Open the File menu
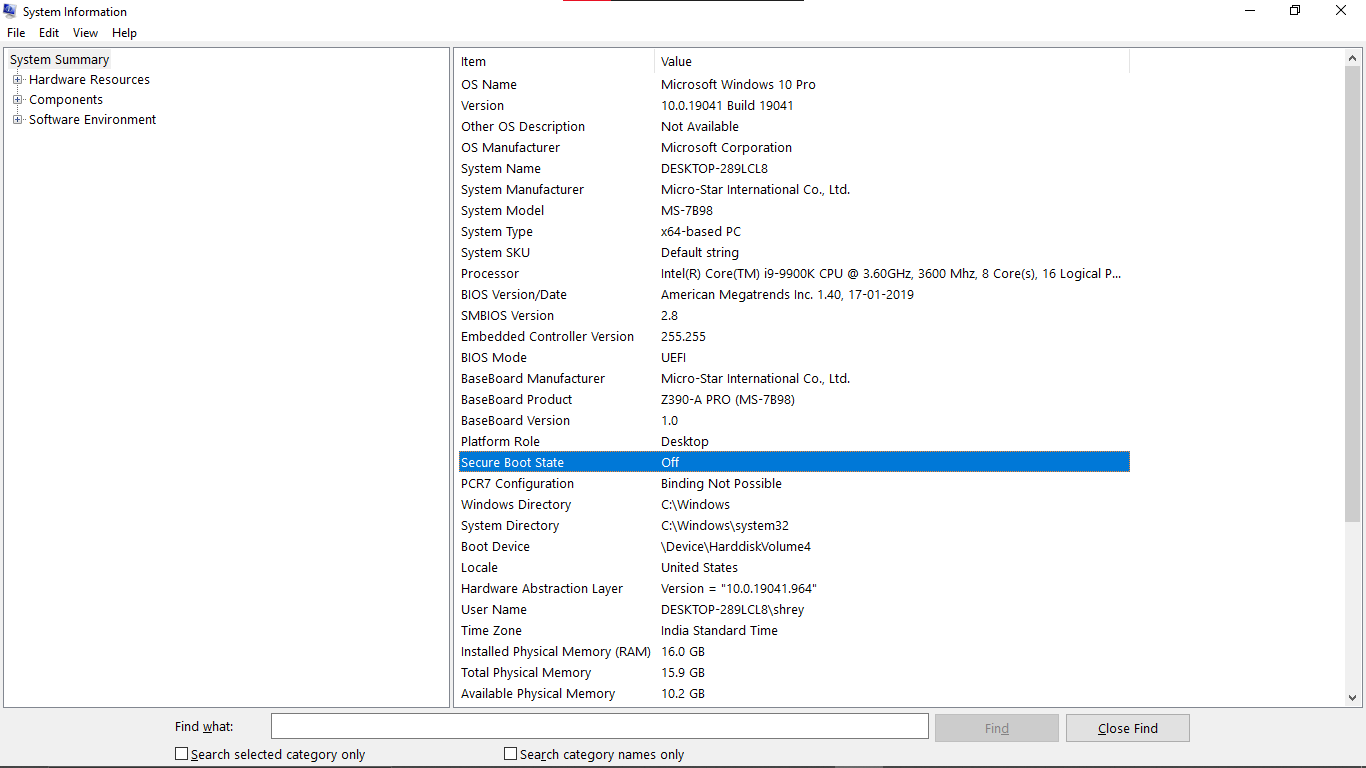 click(x=16, y=33)
